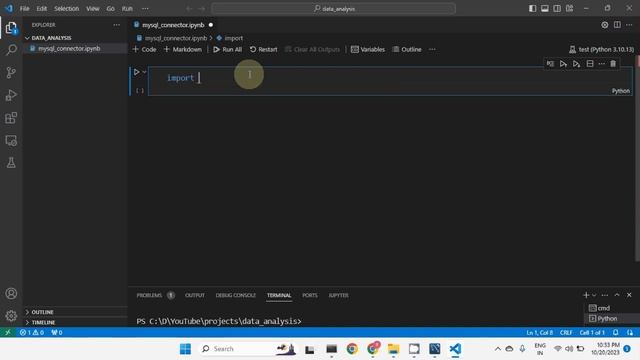Image resolution: width=640 pixels, height=360 pixels.
Task: Maximize the panel with up chevron
Action: point(617,295)
